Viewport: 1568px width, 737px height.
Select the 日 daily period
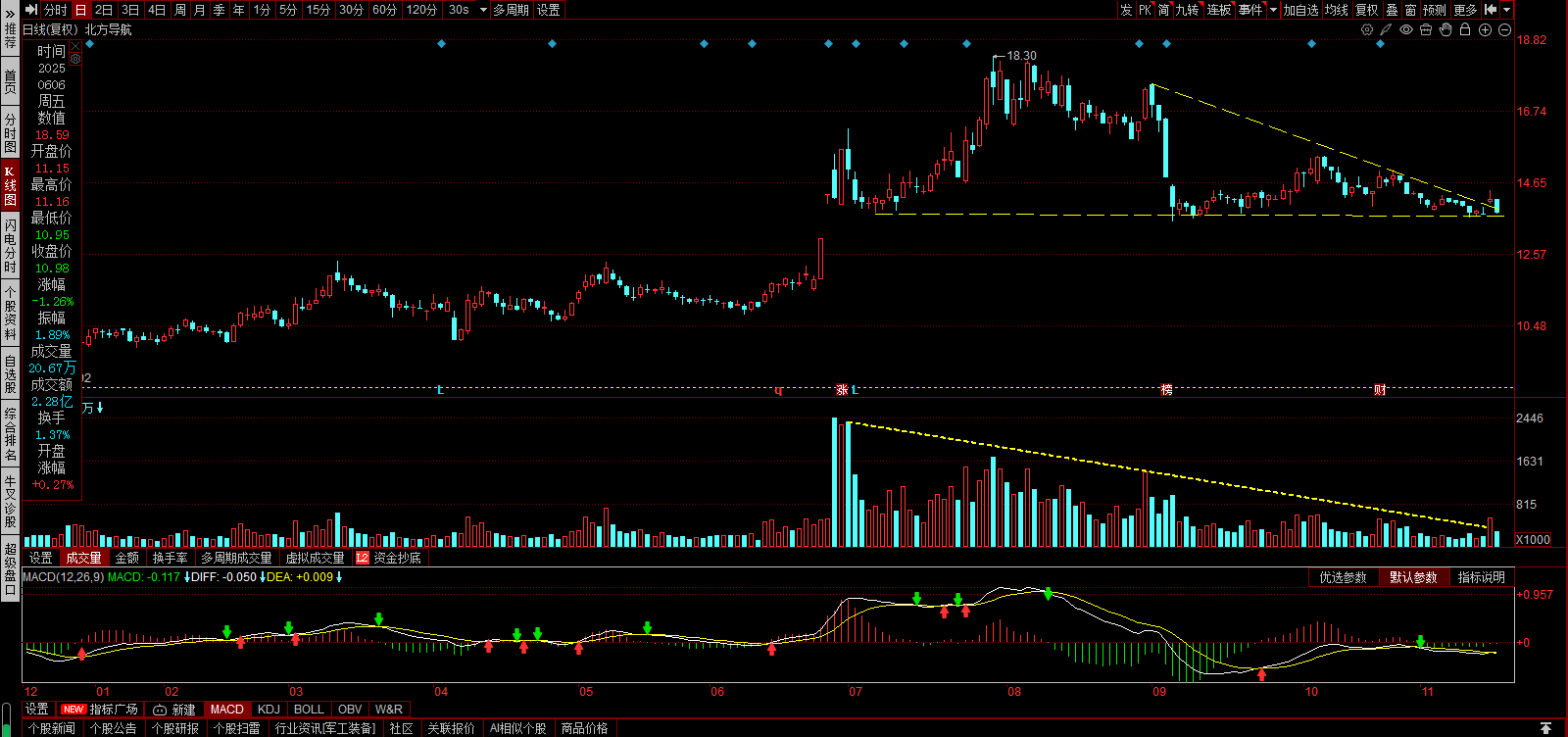coord(80,10)
